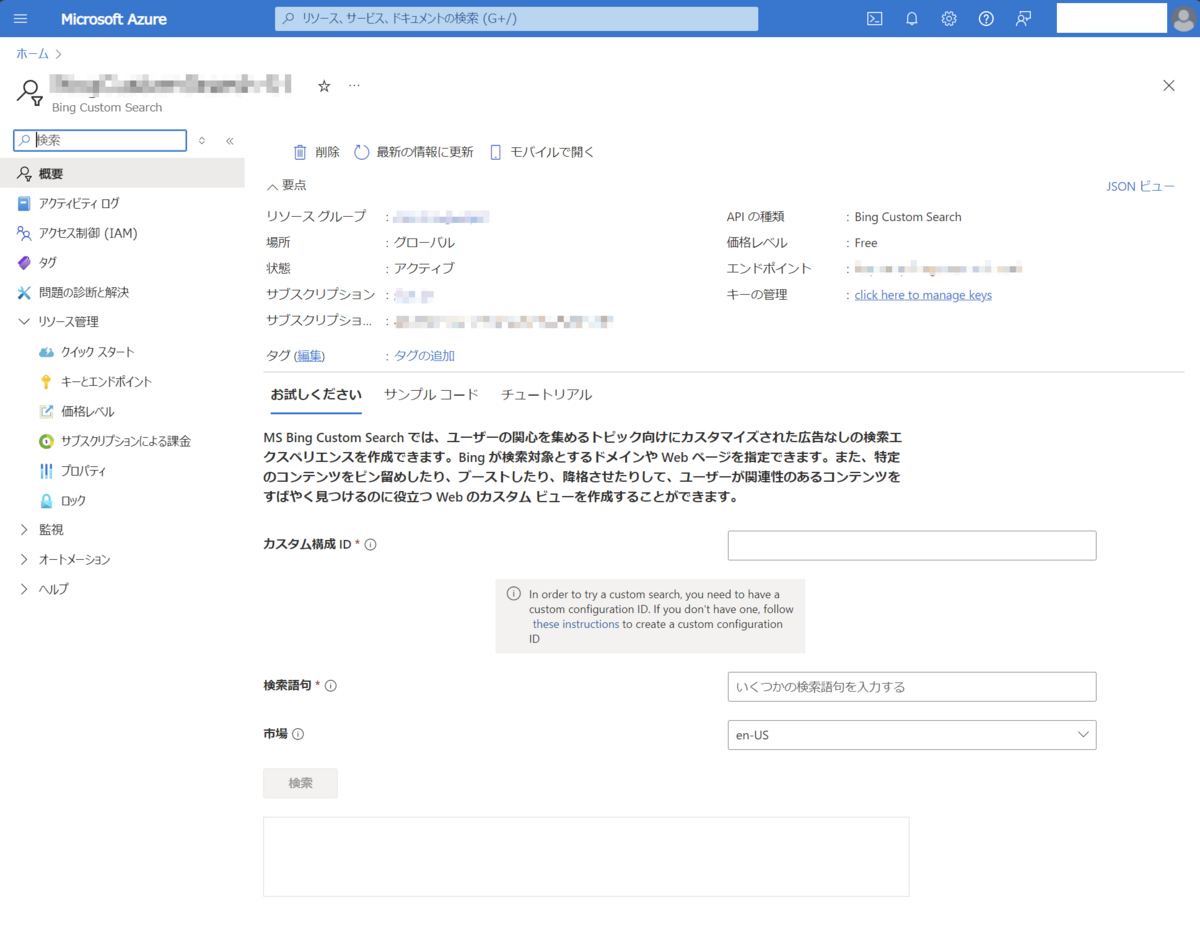Switch to the お試しください tab
The width and height of the screenshot is (1200, 927).
click(316, 394)
